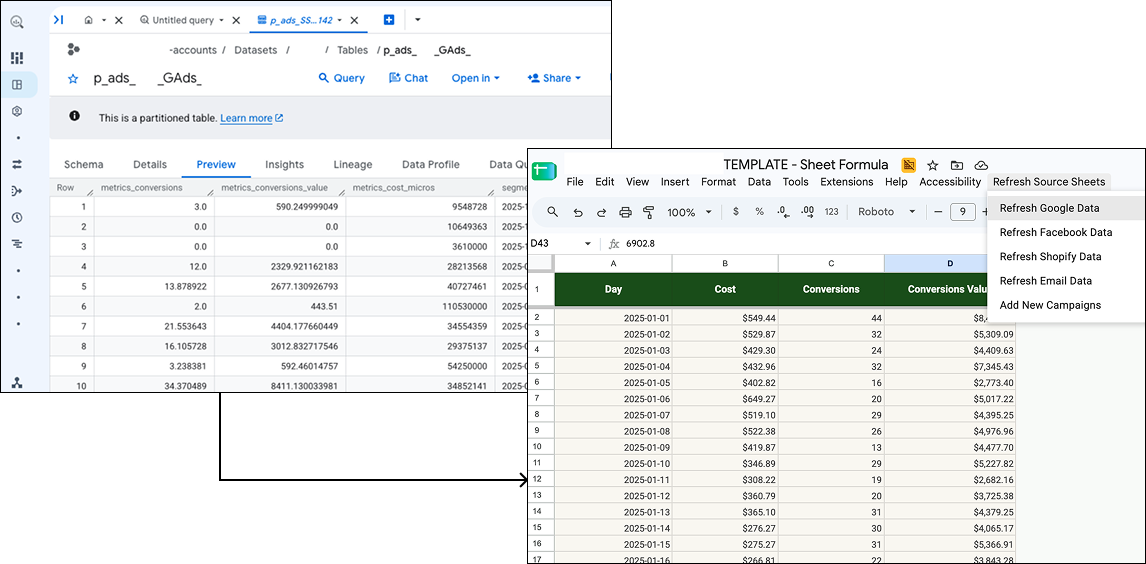Screen dimensions: 1146x564
Task: Choose Add New Campaigns menu item
Action: point(1066,305)
